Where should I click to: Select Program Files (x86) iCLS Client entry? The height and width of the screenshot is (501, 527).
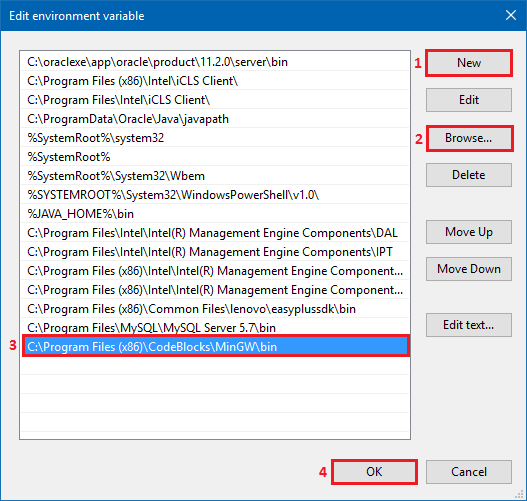[215, 81]
